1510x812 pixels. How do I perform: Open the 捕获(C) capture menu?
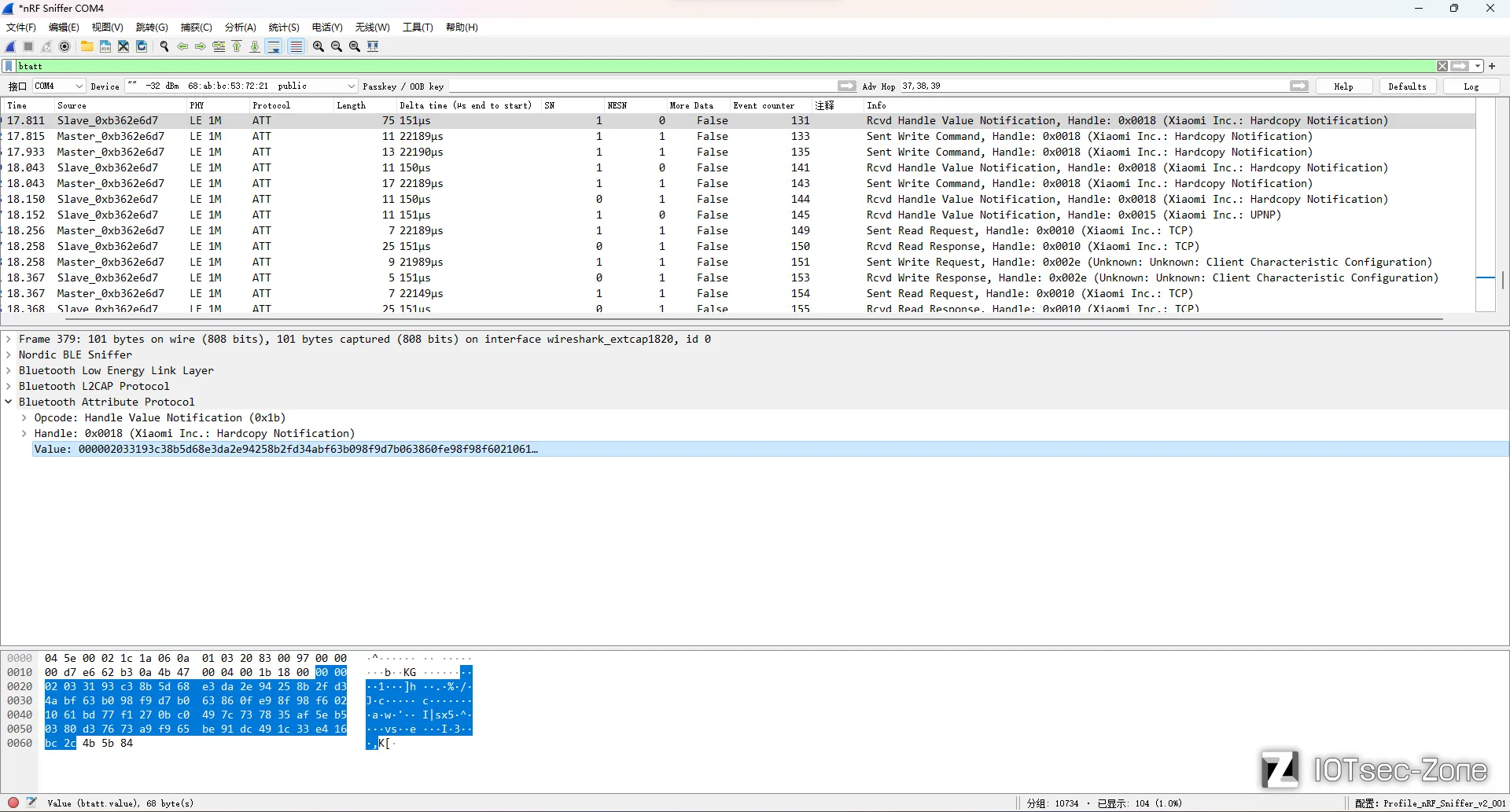pos(196,28)
